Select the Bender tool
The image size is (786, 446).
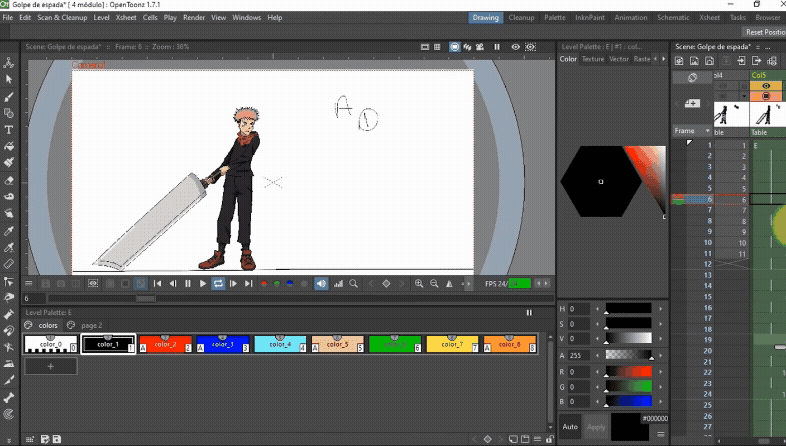coord(9,347)
